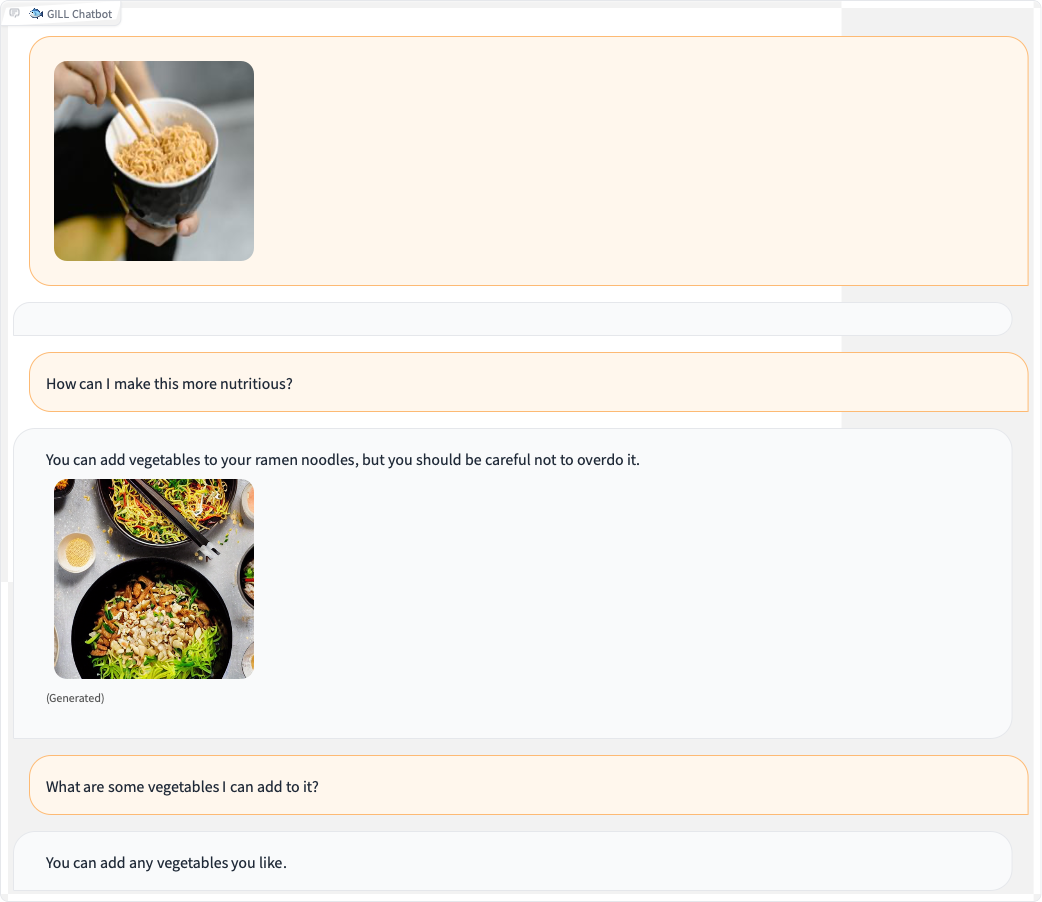Click the hand holding chopsticks in photo
The image size is (1042, 902).
(x=85, y=83)
